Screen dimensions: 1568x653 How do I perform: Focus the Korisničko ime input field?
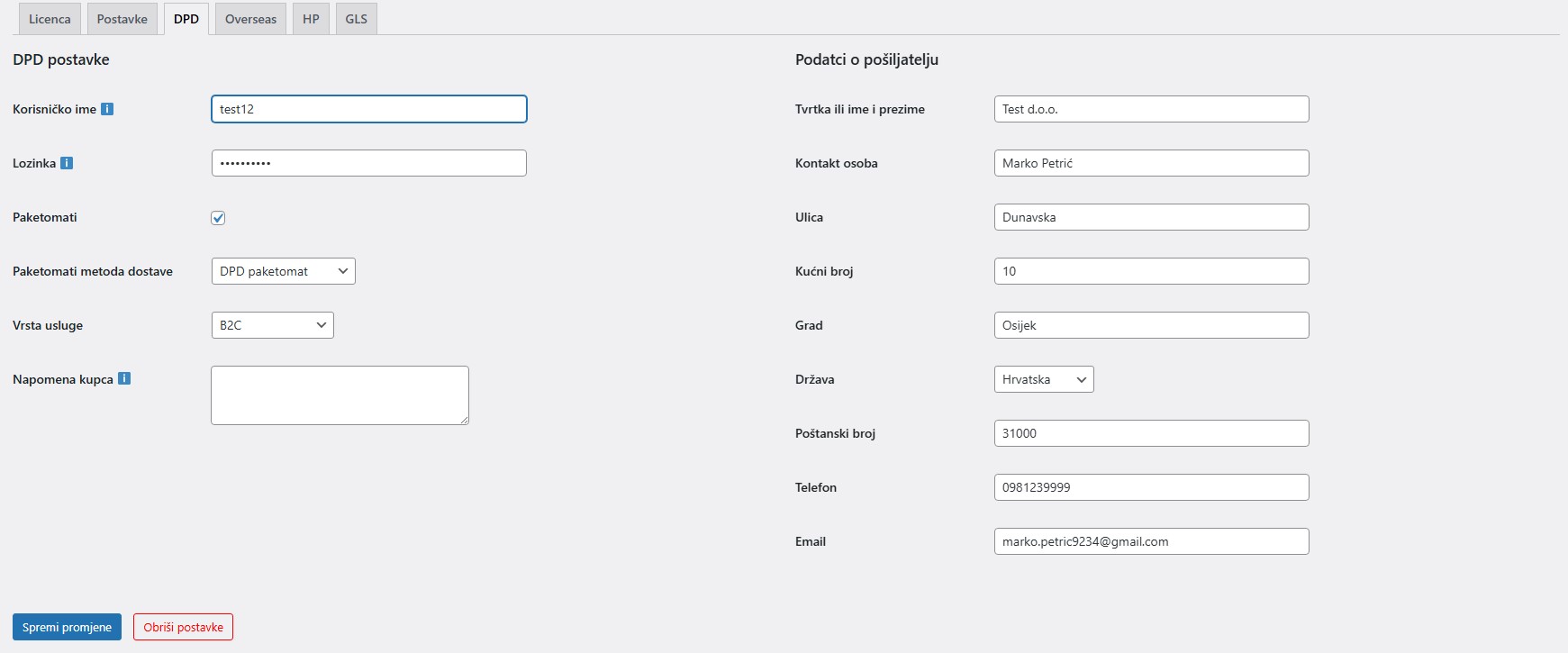click(x=368, y=109)
